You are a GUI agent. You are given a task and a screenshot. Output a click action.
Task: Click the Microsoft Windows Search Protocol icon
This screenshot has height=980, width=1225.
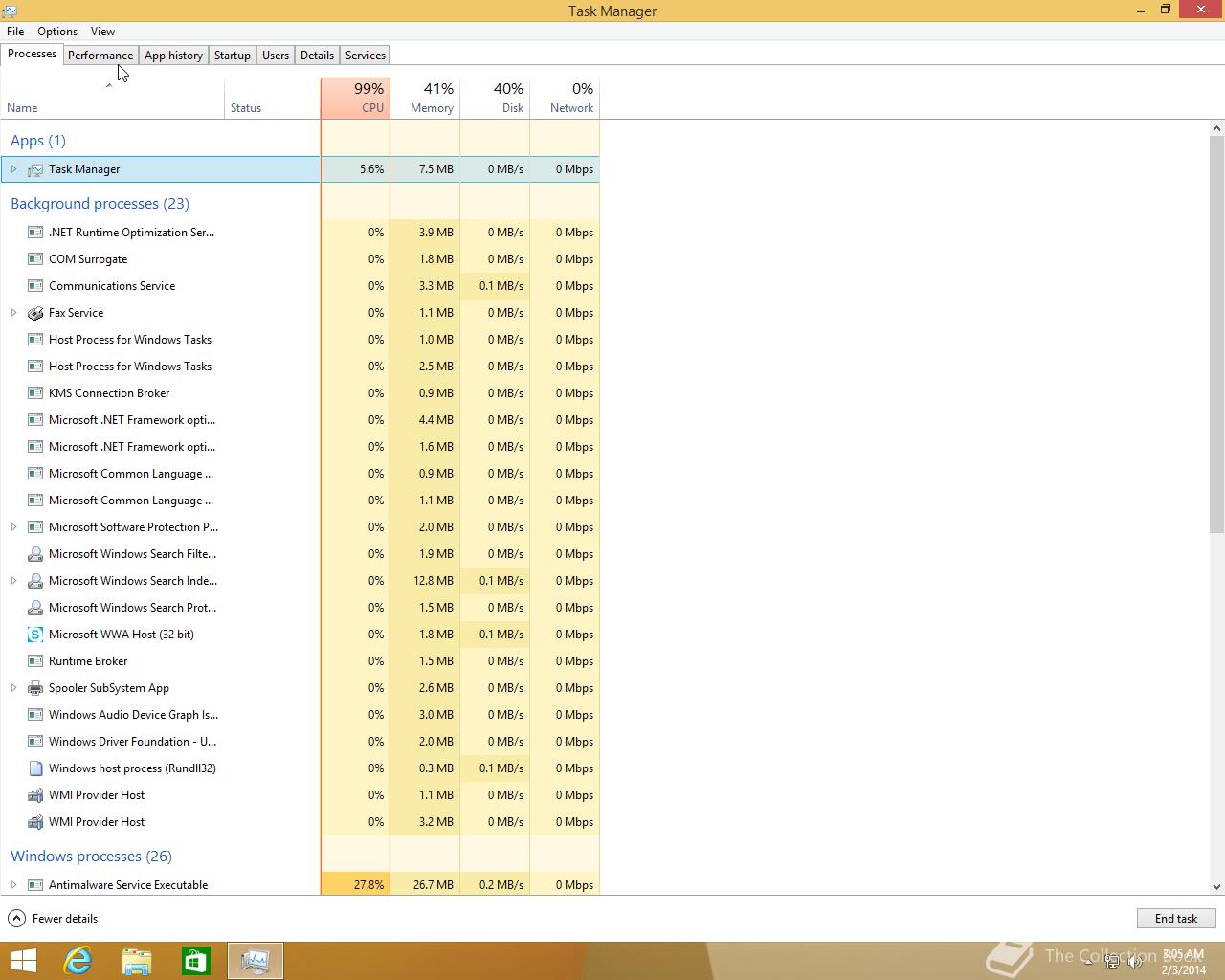35,608
